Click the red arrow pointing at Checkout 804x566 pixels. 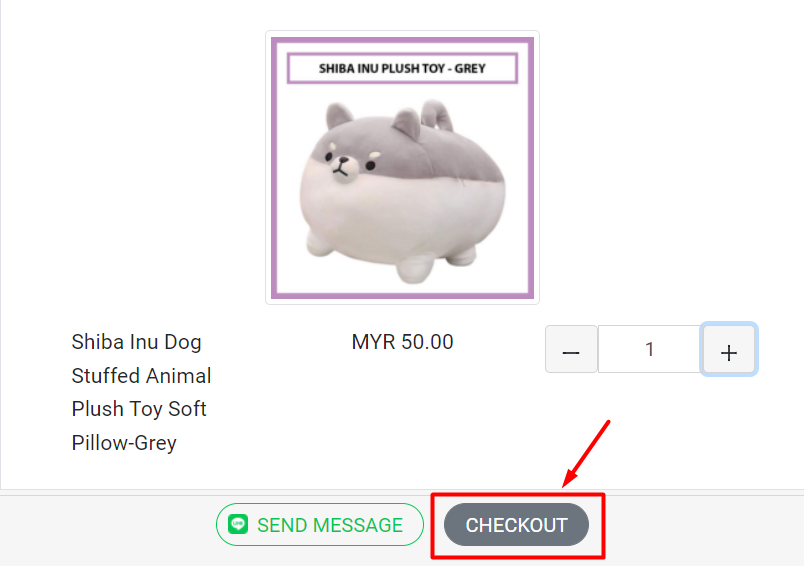click(x=586, y=454)
